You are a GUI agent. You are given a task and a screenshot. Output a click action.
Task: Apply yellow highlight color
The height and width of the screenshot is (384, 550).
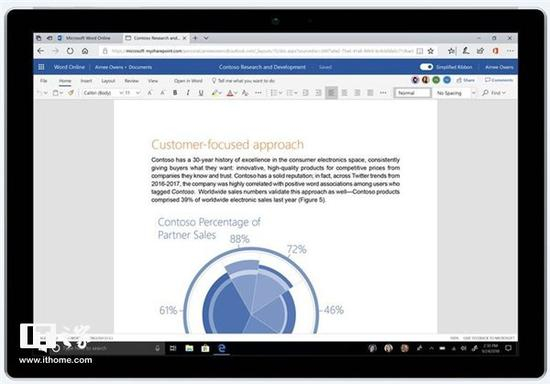[214, 93]
